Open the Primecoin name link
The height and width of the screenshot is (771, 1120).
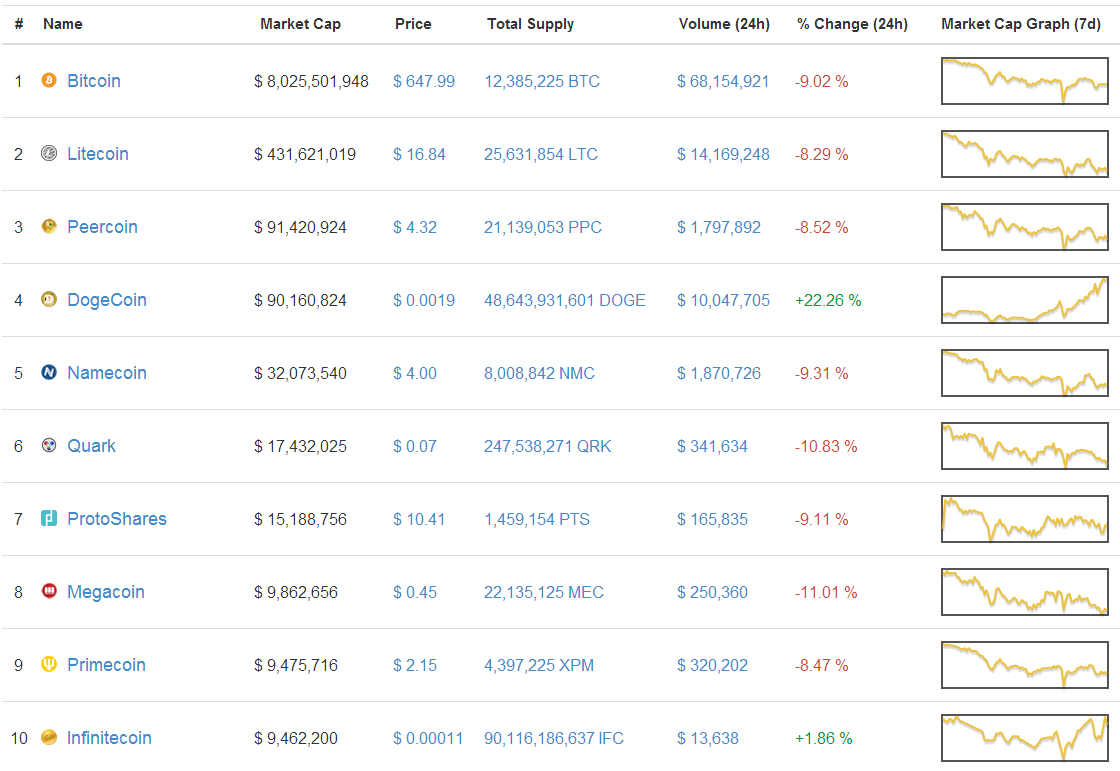(x=106, y=665)
